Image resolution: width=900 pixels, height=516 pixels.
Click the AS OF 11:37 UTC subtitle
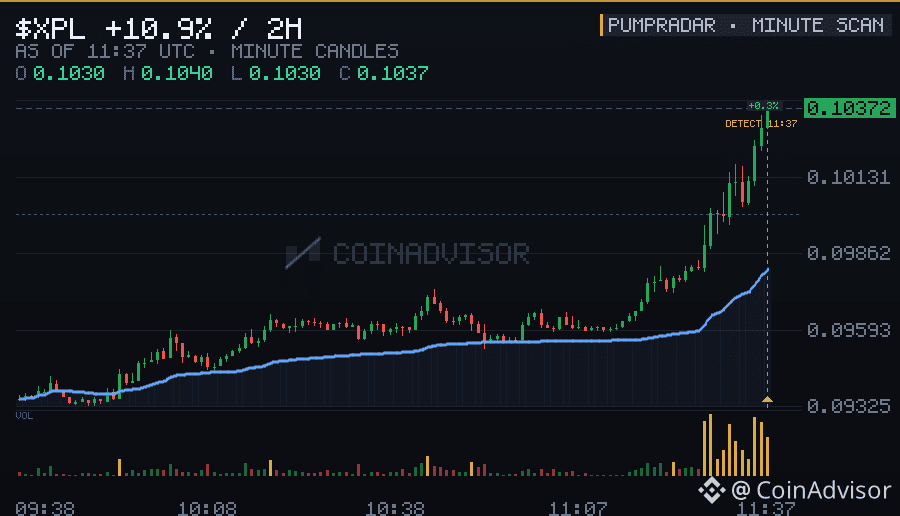point(105,52)
